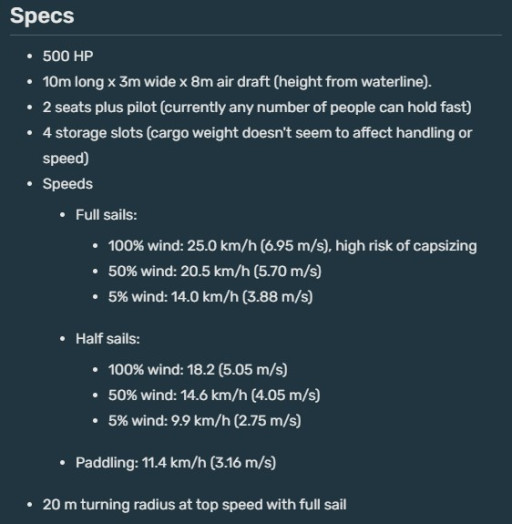Click half sails 5% wind 9.9 km/h entry
This screenshot has height=524, width=512.
click(205, 420)
